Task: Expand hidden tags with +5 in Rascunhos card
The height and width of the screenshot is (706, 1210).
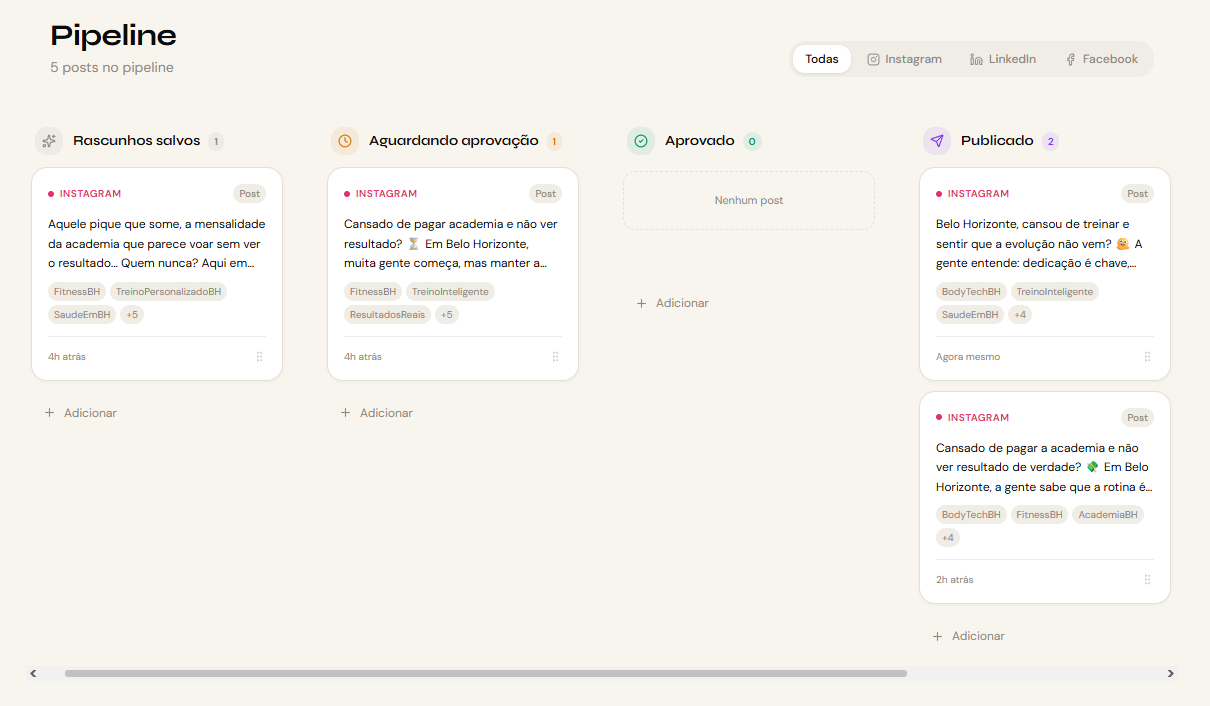Action: click(x=132, y=315)
